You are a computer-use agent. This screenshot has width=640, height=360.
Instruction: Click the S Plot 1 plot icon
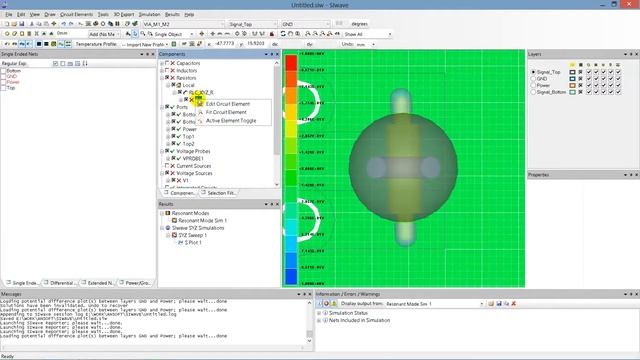coord(180,242)
